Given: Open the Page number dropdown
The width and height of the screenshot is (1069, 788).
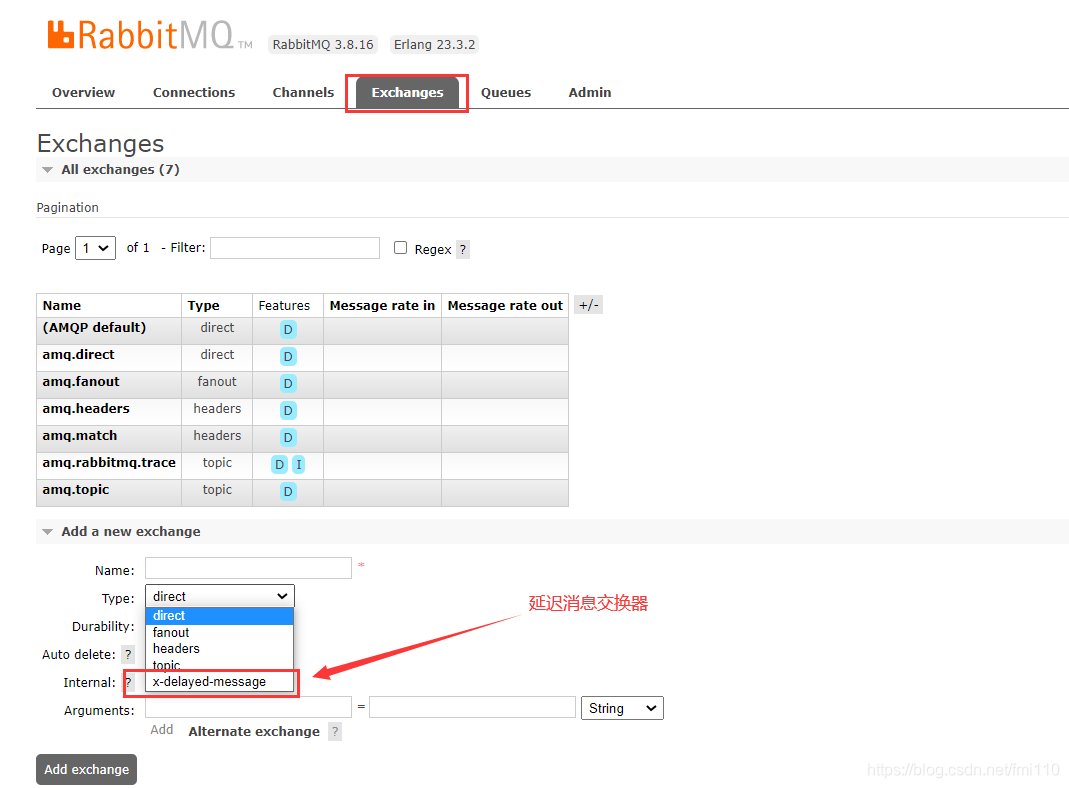Looking at the screenshot, I should [95, 248].
